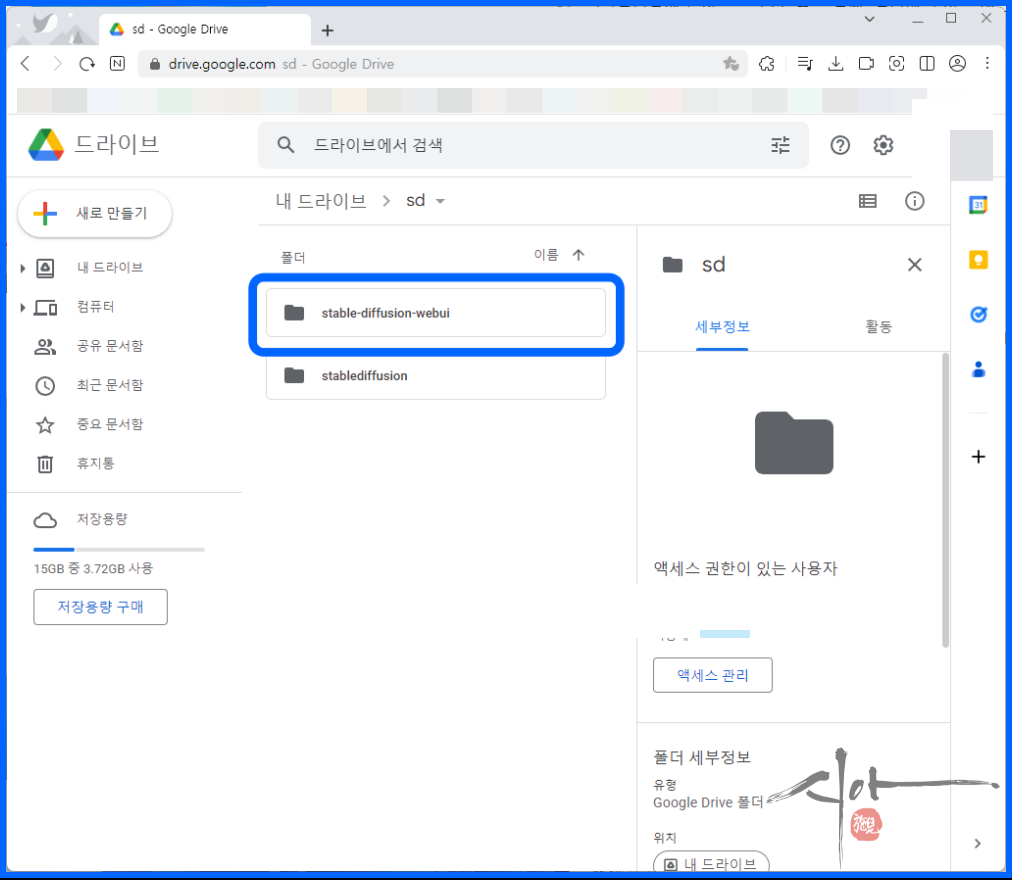This screenshot has height=880, width=1012.
Task: Open Contacts side panel
Action: coord(978,369)
